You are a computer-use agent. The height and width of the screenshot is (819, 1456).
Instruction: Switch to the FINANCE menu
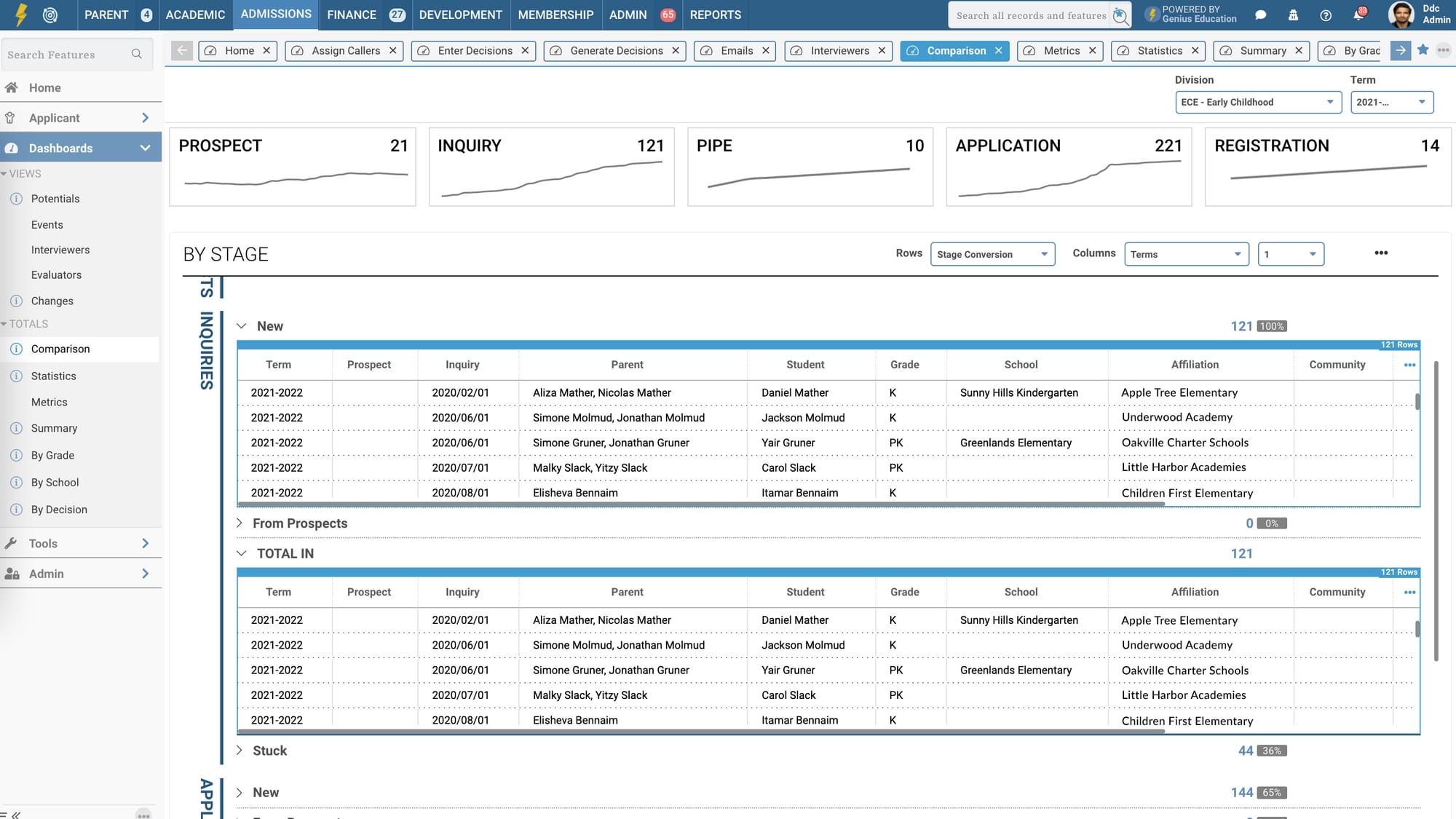point(352,15)
